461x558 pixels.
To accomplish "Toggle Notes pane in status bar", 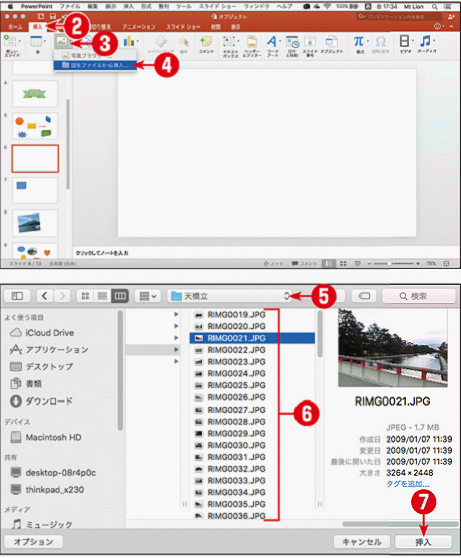I will pyautogui.click(x=273, y=264).
